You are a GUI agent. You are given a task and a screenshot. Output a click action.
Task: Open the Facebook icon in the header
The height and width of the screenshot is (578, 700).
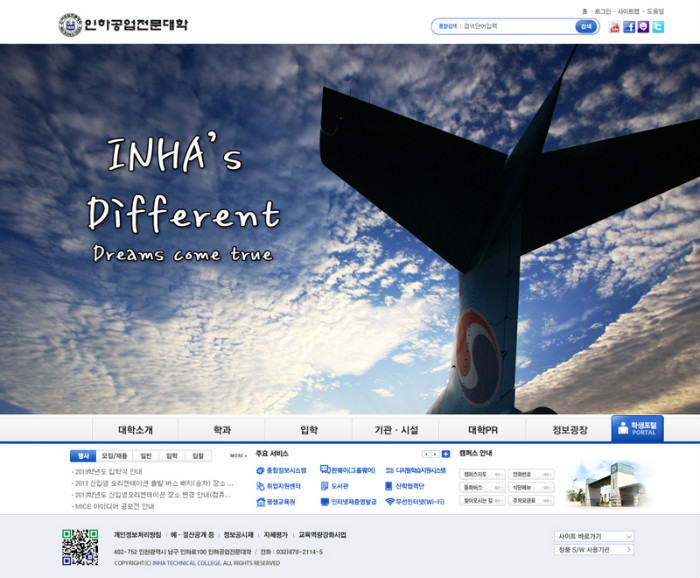pos(629,27)
